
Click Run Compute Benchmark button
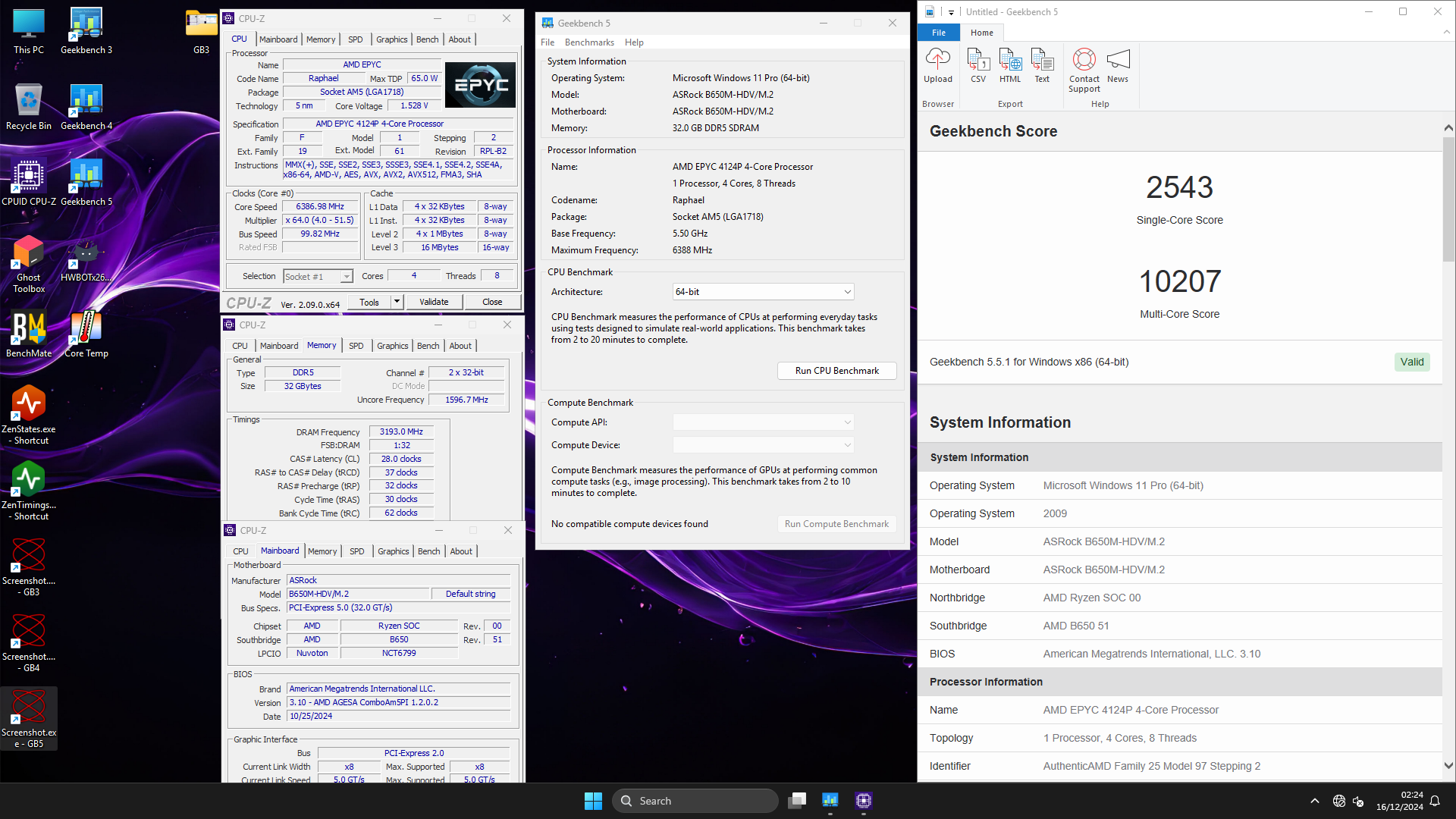(x=837, y=524)
